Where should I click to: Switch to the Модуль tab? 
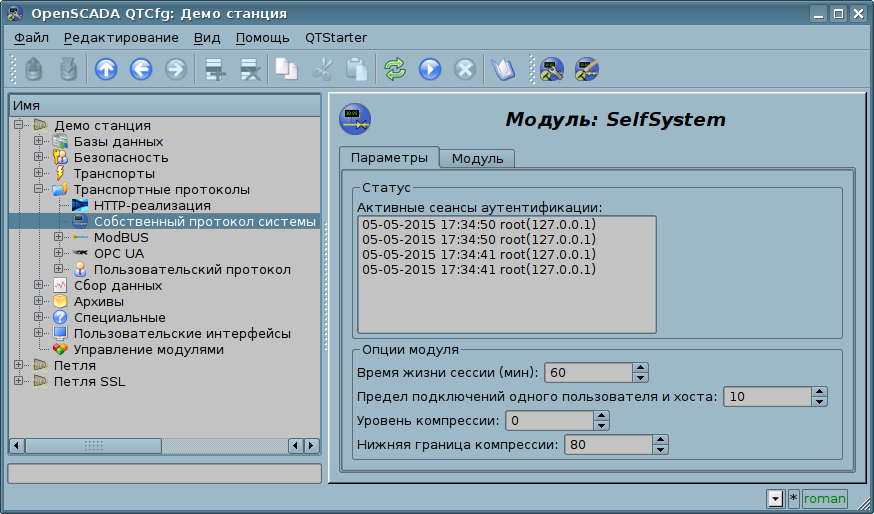pos(477,159)
